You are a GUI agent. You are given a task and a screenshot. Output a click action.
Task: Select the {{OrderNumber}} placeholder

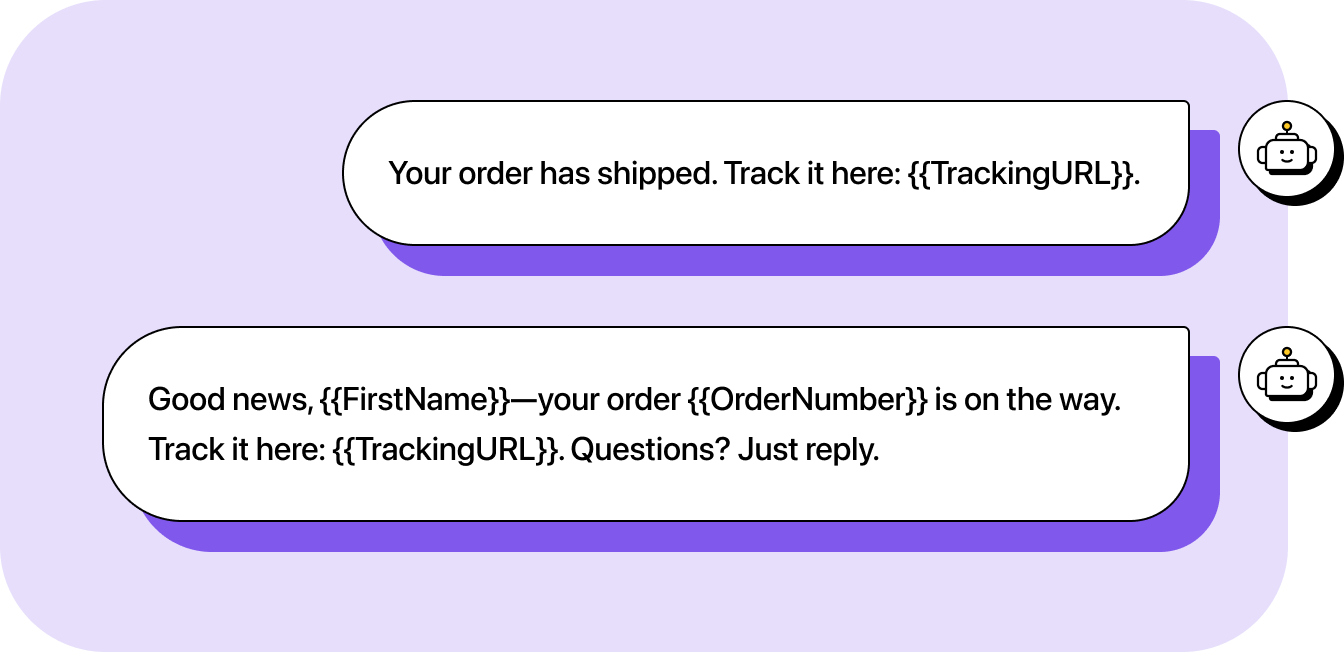pyautogui.click(x=808, y=400)
